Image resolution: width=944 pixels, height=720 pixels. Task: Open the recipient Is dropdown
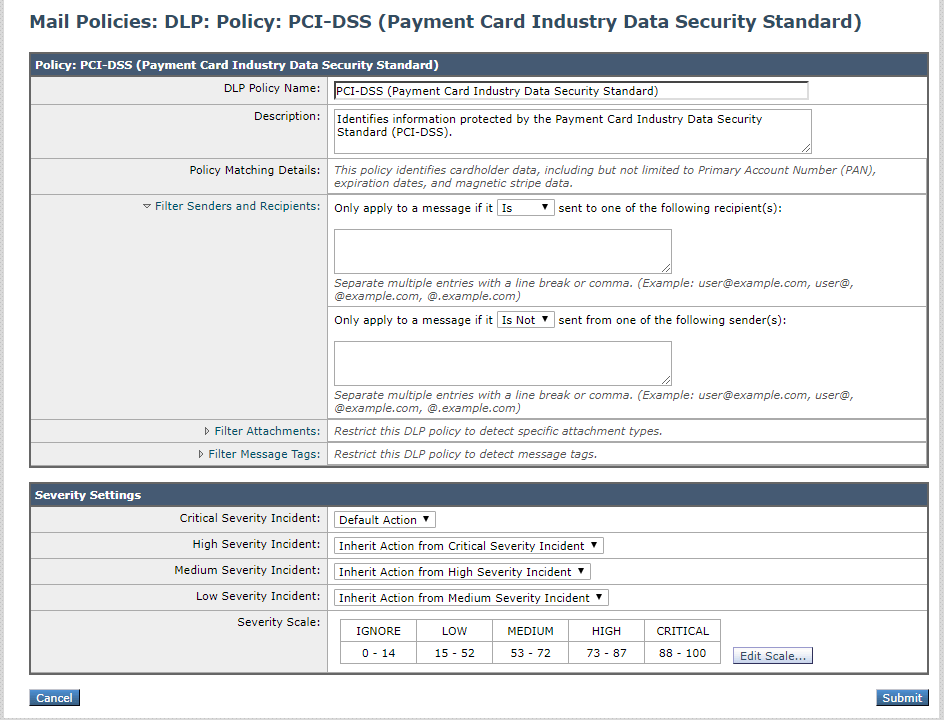click(x=525, y=208)
